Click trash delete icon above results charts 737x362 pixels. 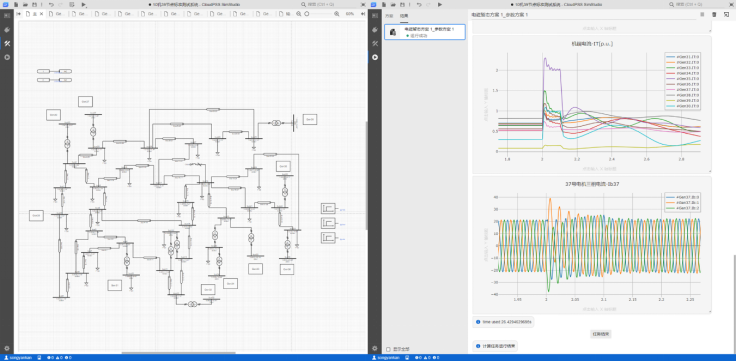click(714, 15)
